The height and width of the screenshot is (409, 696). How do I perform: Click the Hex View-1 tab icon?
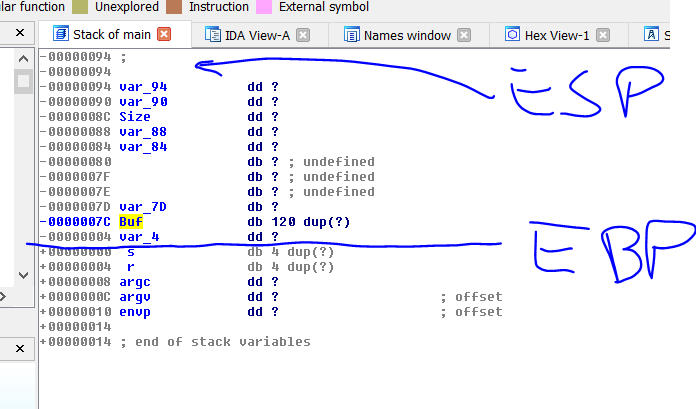[512, 35]
